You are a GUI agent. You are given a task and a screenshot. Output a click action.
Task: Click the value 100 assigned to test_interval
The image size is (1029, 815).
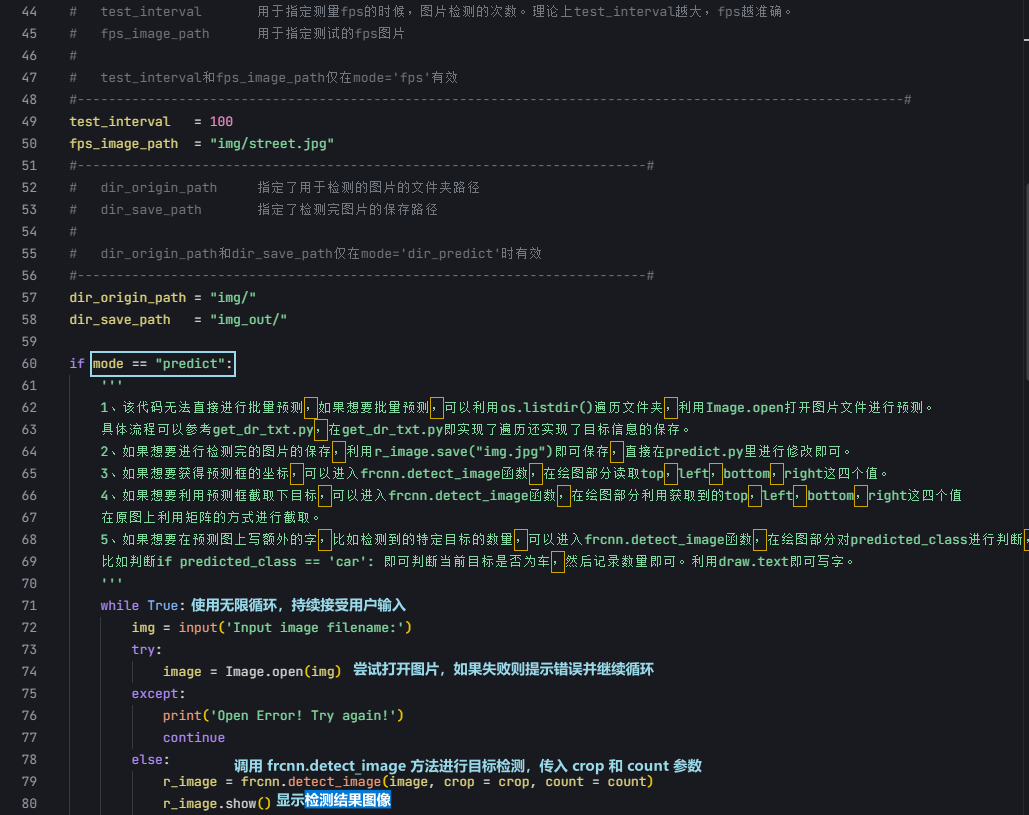[x=220, y=121]
